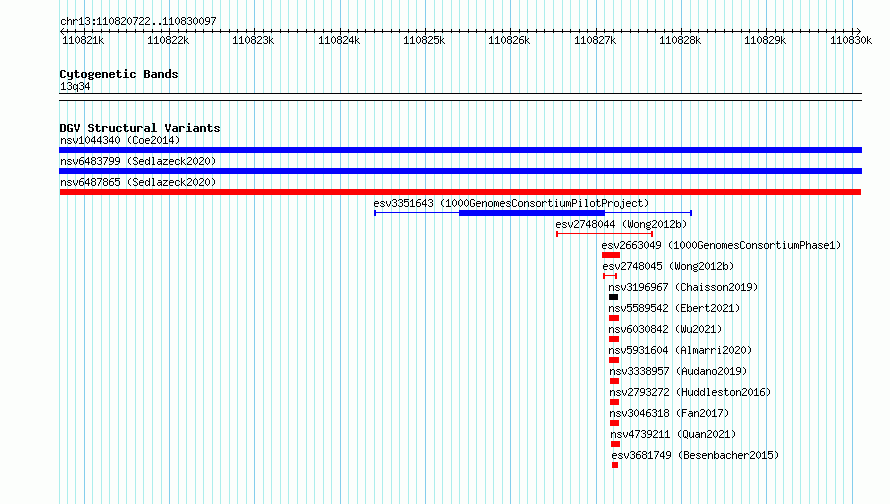Click the chr13:110820722..110830097 coordinates text

click(138, 21)
